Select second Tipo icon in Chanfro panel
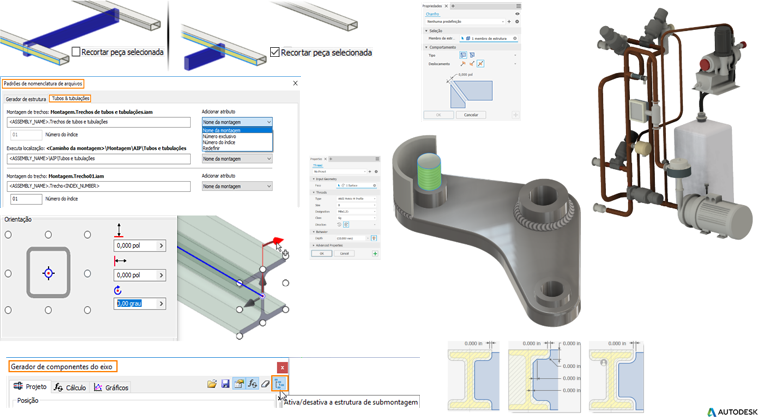 click(x=472, y=55)
